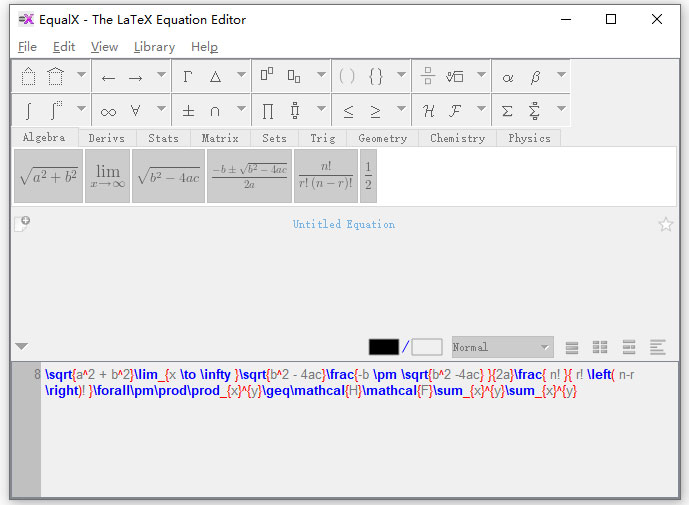Insert the plus-minus operator

point(188,111)
